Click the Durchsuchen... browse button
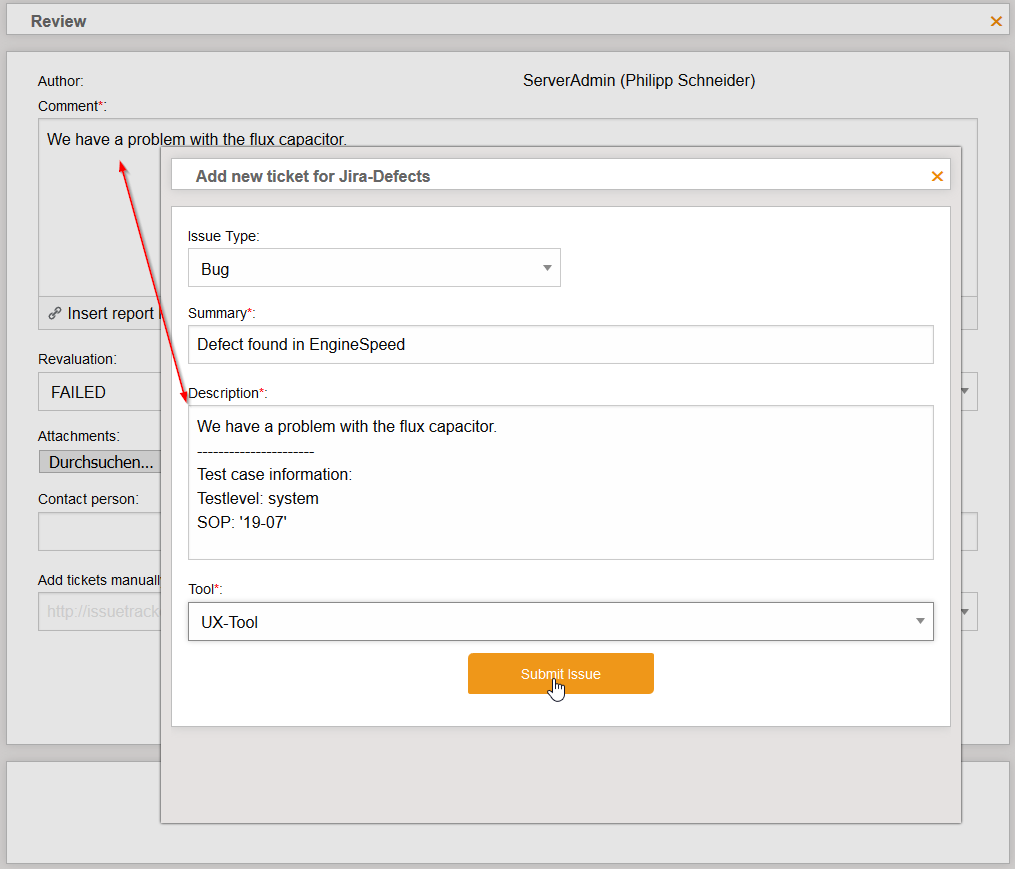The image size is (1015, 869). [100, 462]
